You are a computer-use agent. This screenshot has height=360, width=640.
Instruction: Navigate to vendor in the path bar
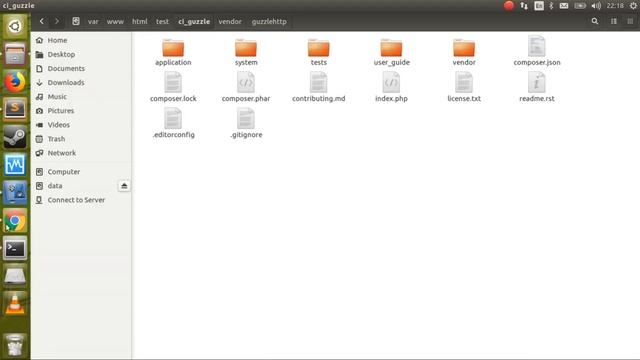pyautogui.click(x=230, y=22)
